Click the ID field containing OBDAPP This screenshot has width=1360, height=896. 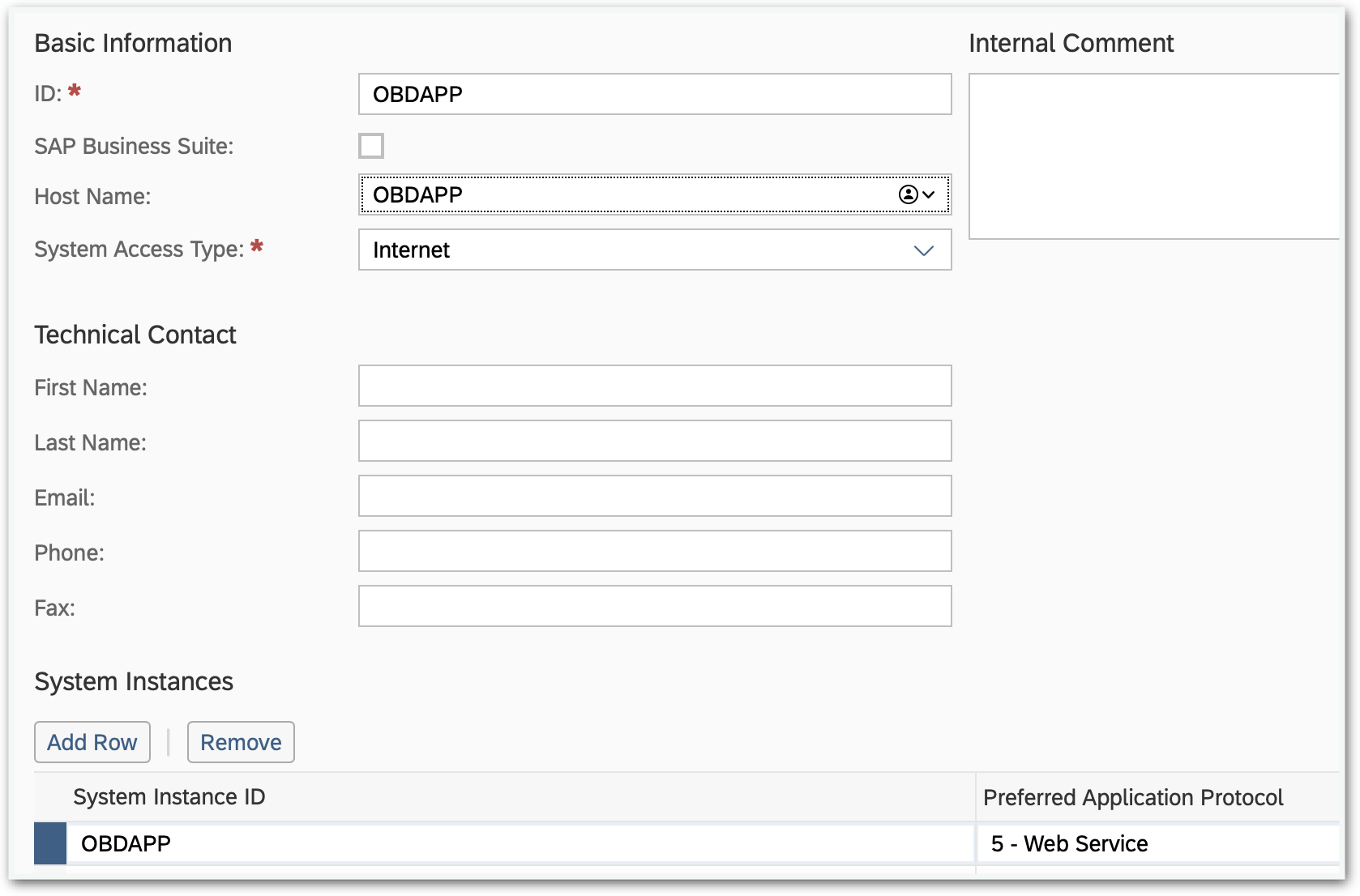click(655, 94)
